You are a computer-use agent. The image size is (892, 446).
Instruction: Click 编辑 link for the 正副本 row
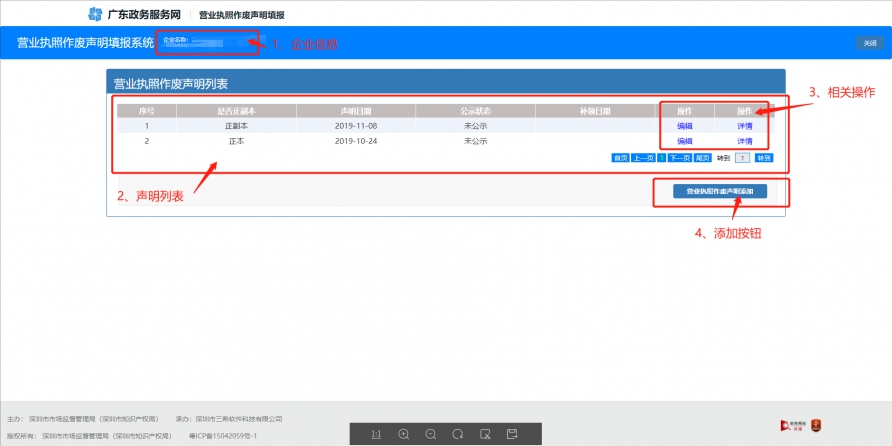[x=685, y=126]
